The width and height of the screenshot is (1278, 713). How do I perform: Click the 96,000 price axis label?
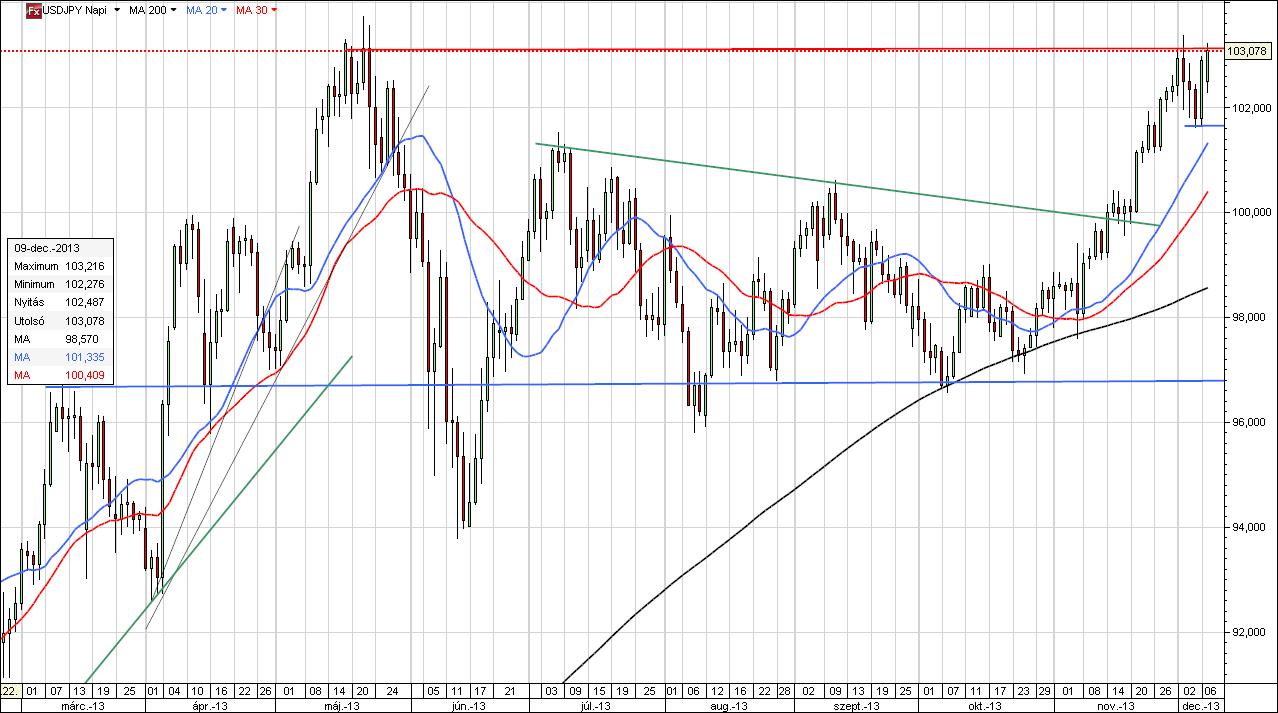pyautogui.click(x=1250, y=423)
